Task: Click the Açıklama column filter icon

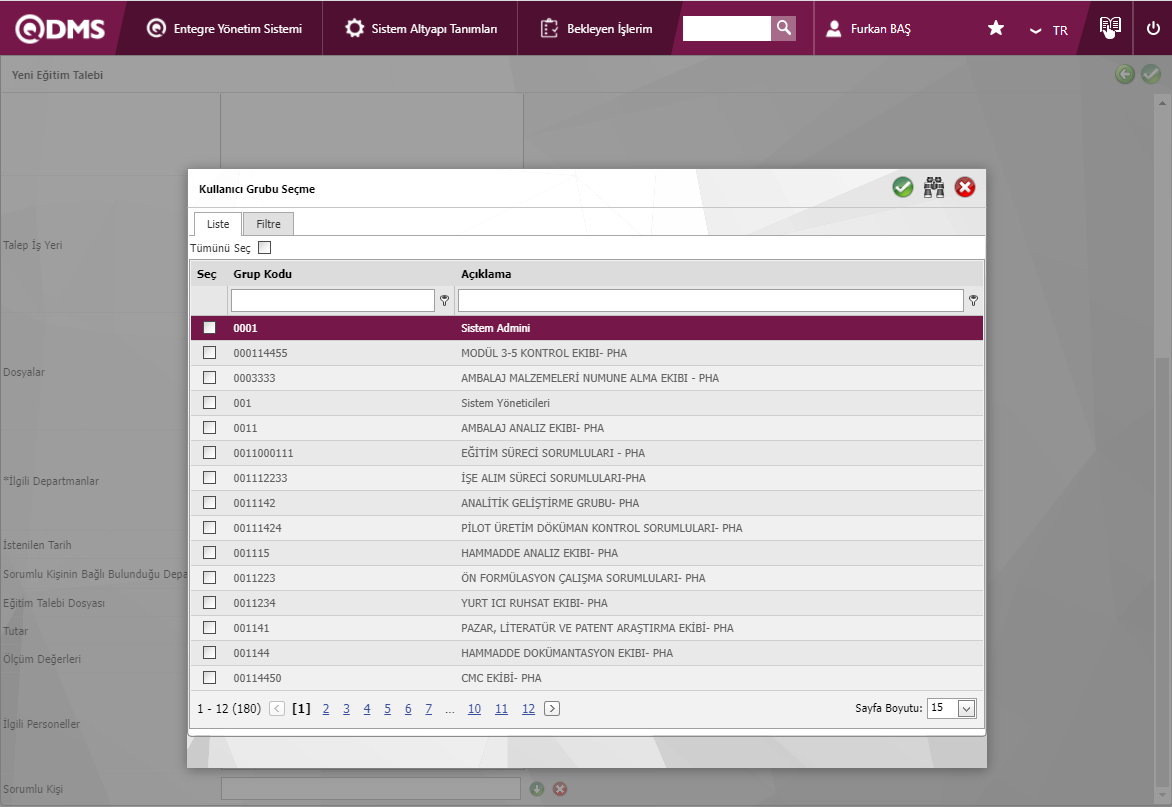Action: click(x=973, y=300)
